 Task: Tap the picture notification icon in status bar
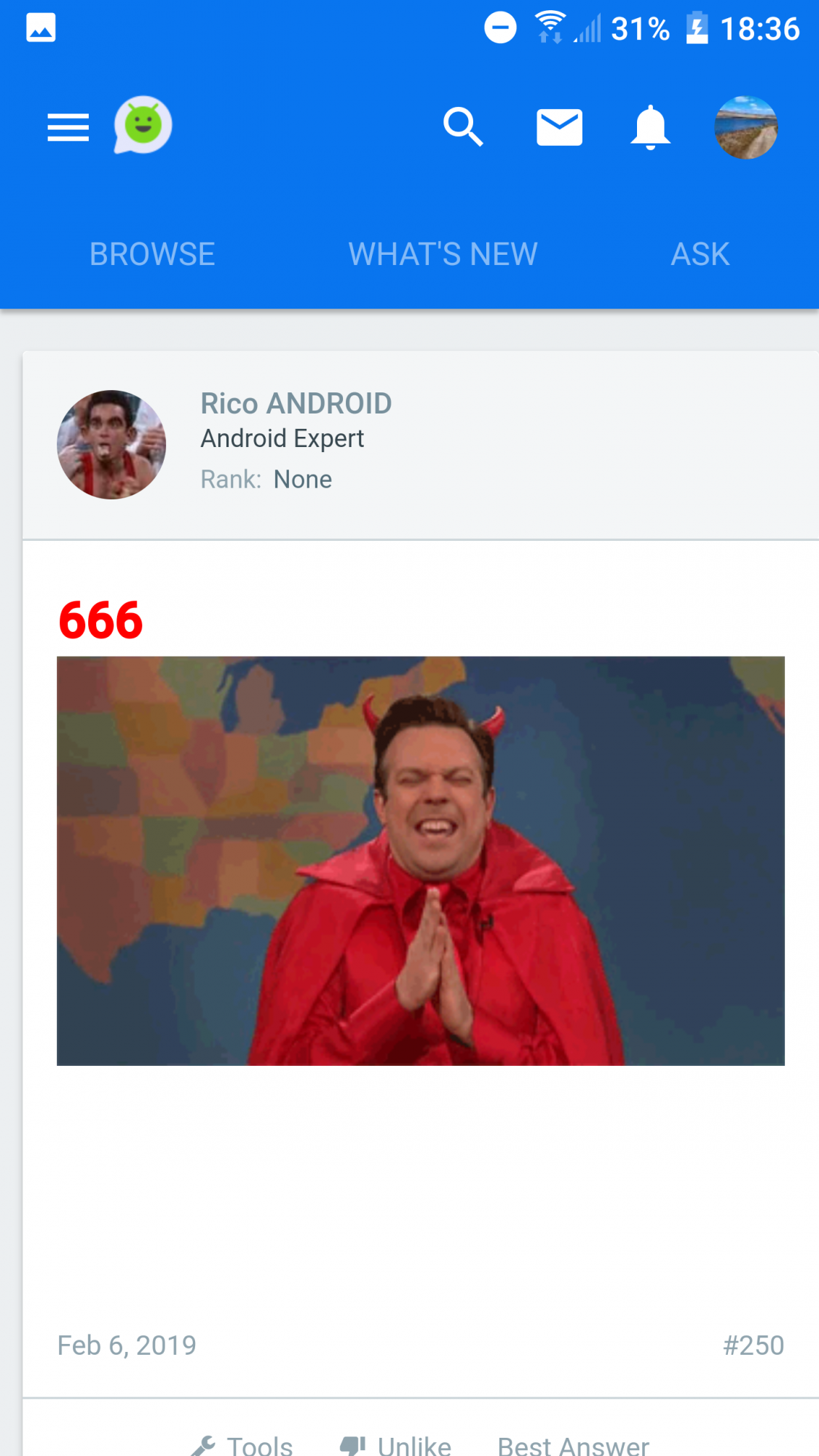click(x=41, y=28)
